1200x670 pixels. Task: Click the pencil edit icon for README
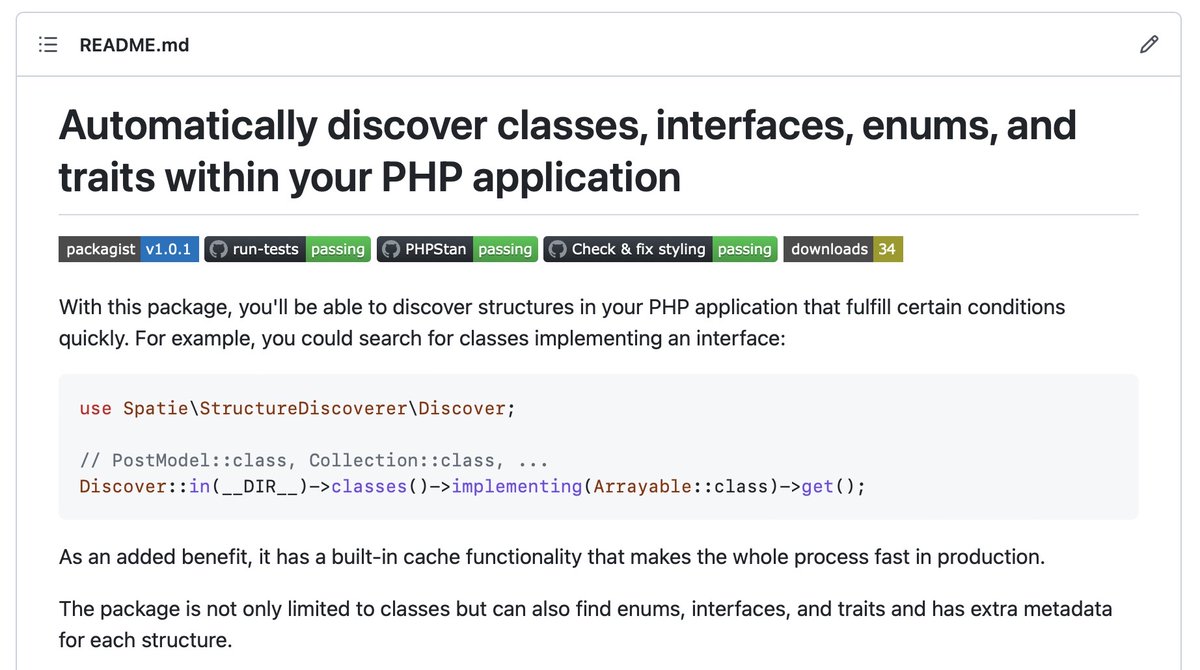1149,45
